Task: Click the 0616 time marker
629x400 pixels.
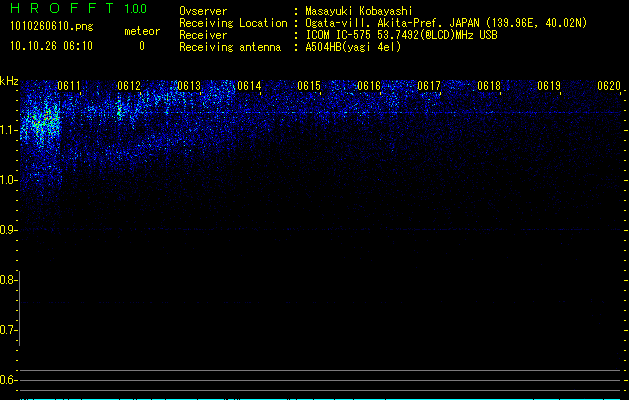Action: (369, 86)
